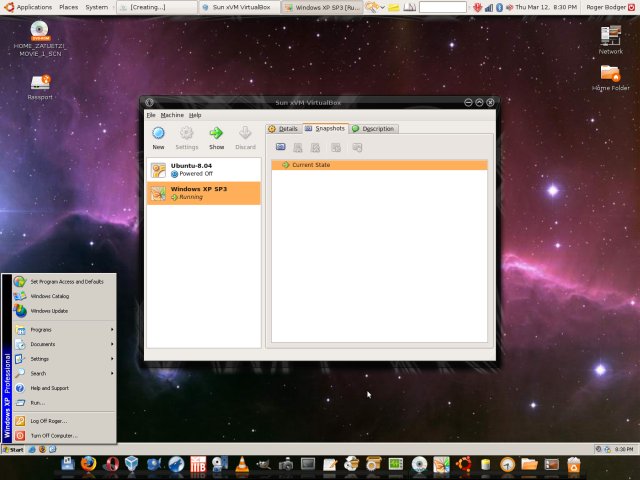
Task: Open VLC from the dock
Action: tap(242, 465)
